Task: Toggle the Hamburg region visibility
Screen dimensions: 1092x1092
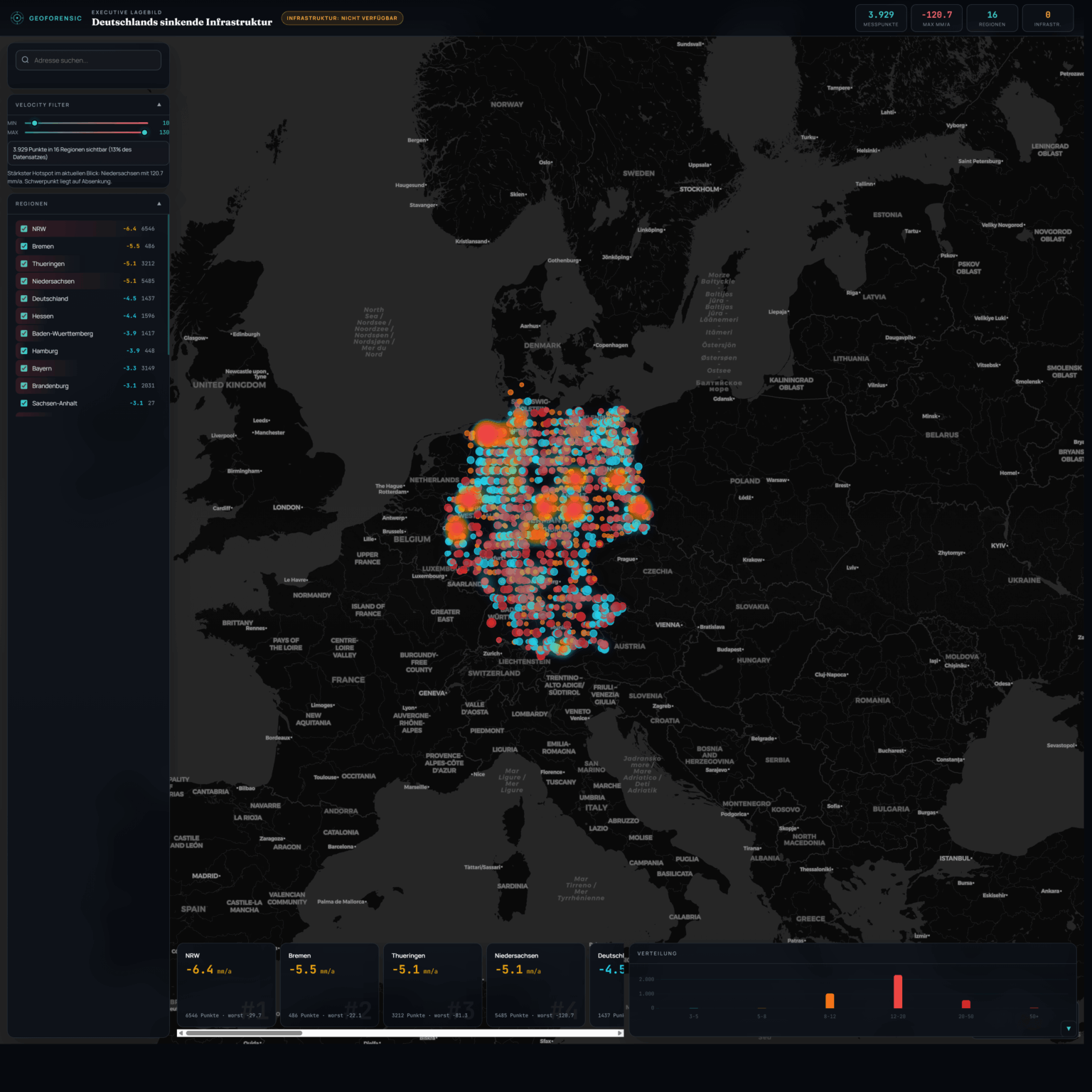Action: pyautogui.click(x=23, y=350)
